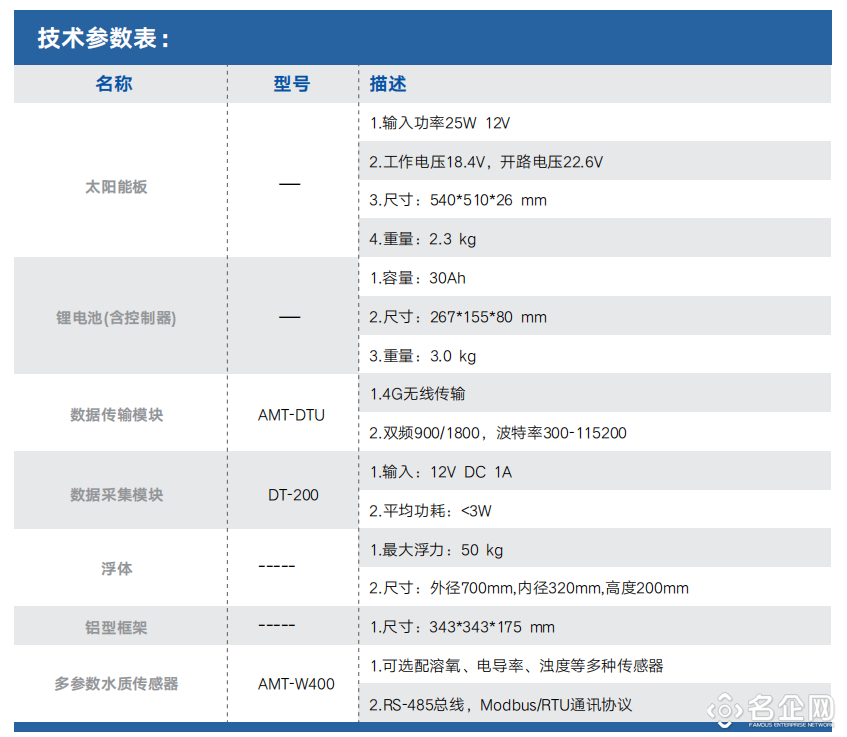Click the 浮体 row name cell
The width and height of the screenshot is (847, 737).
pos(116,569)
